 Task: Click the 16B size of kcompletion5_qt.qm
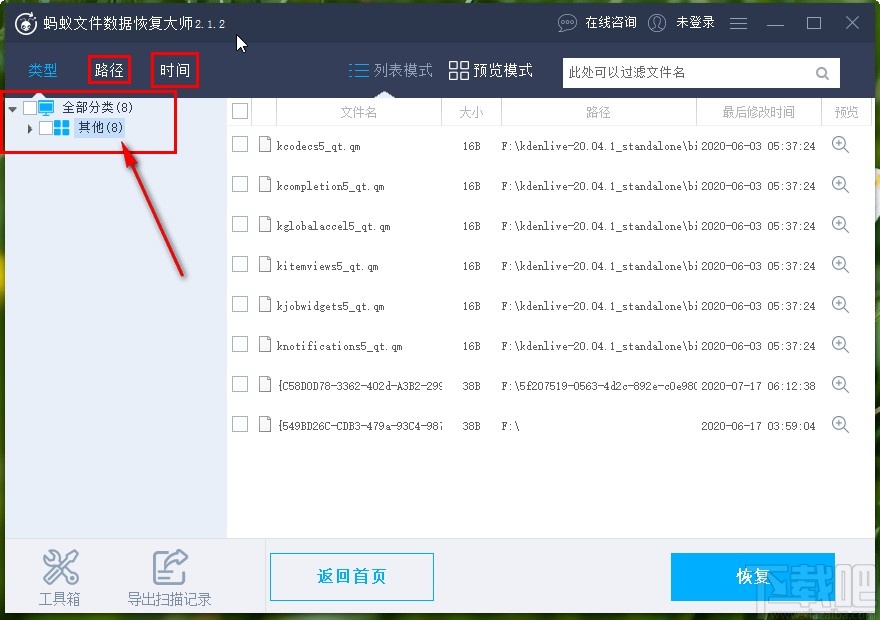[x=471, y=186]
